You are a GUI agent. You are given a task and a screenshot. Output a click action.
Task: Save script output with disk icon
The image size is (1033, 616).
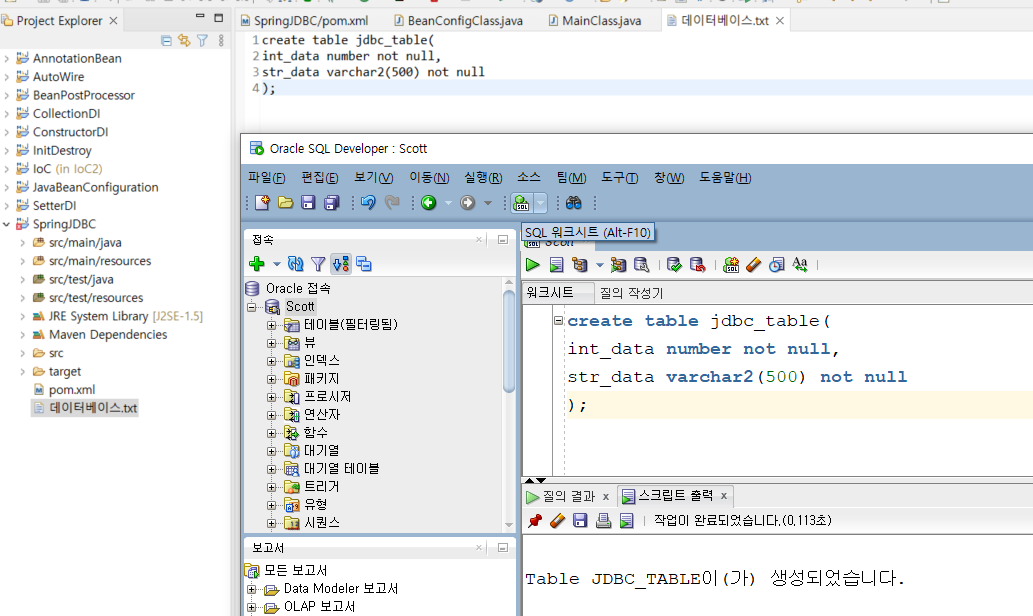tap(580, 520)
